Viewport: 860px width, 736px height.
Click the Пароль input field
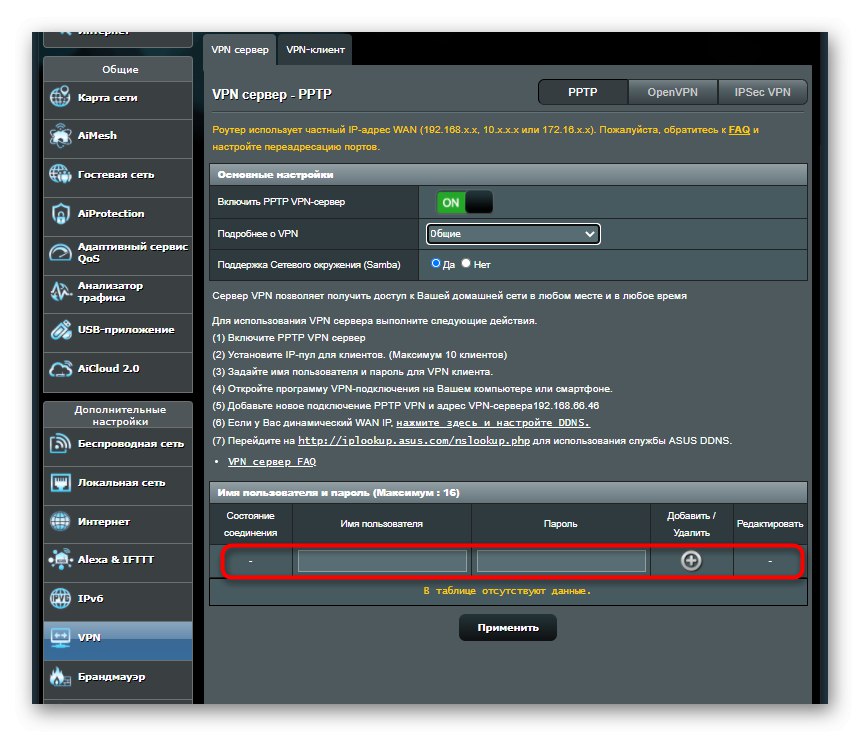(x=561, y=561)
